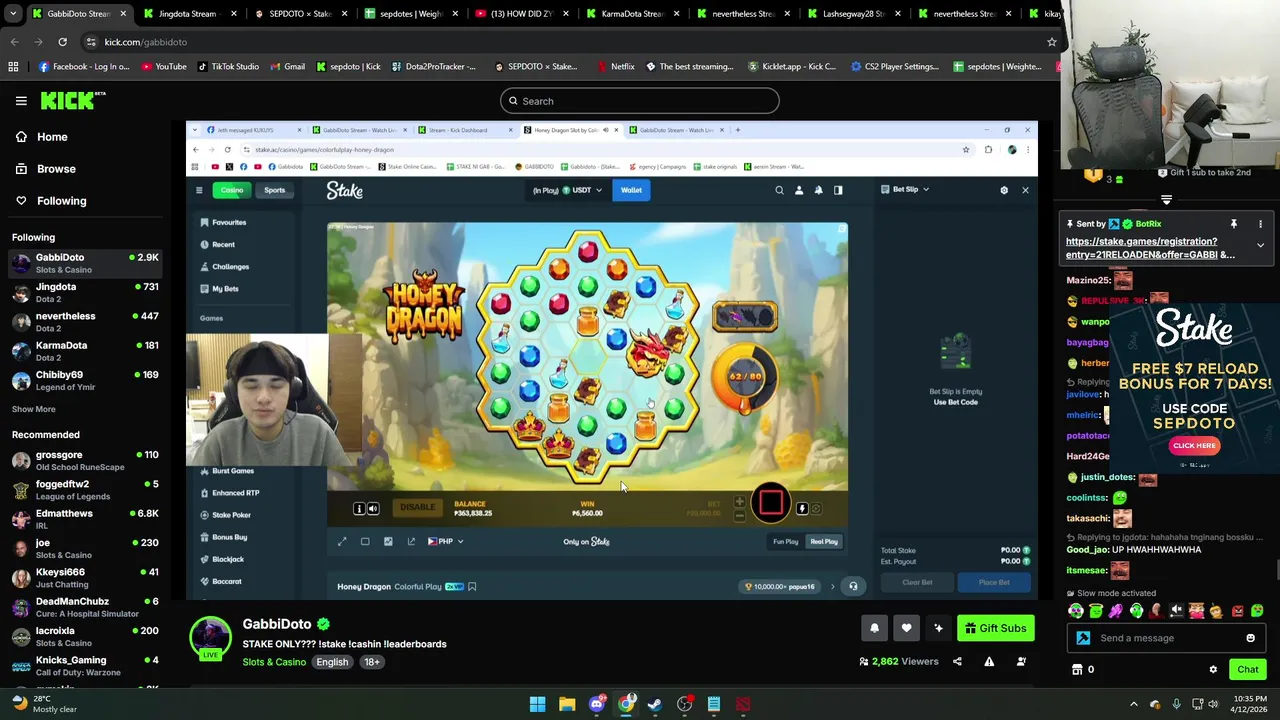This screenshot has height=720, width=1280.
Task: Open the viewer list user icon
Action: tap(1021, 661)
